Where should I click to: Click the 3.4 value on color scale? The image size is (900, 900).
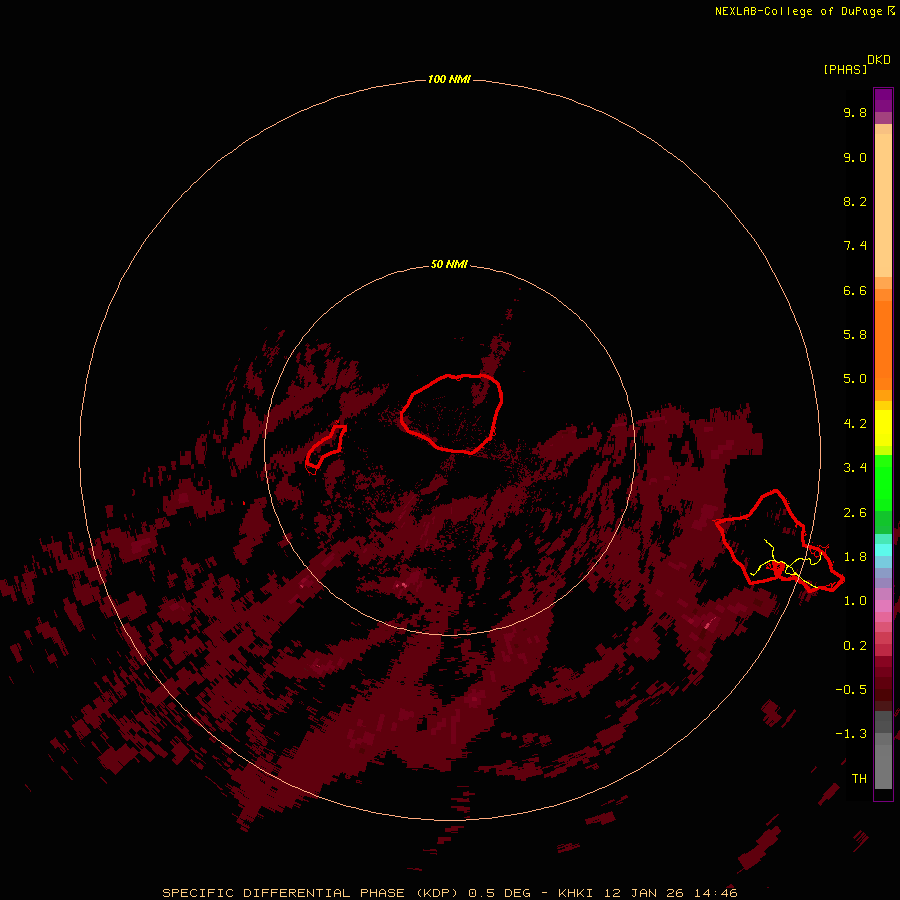tap(855, 468)
